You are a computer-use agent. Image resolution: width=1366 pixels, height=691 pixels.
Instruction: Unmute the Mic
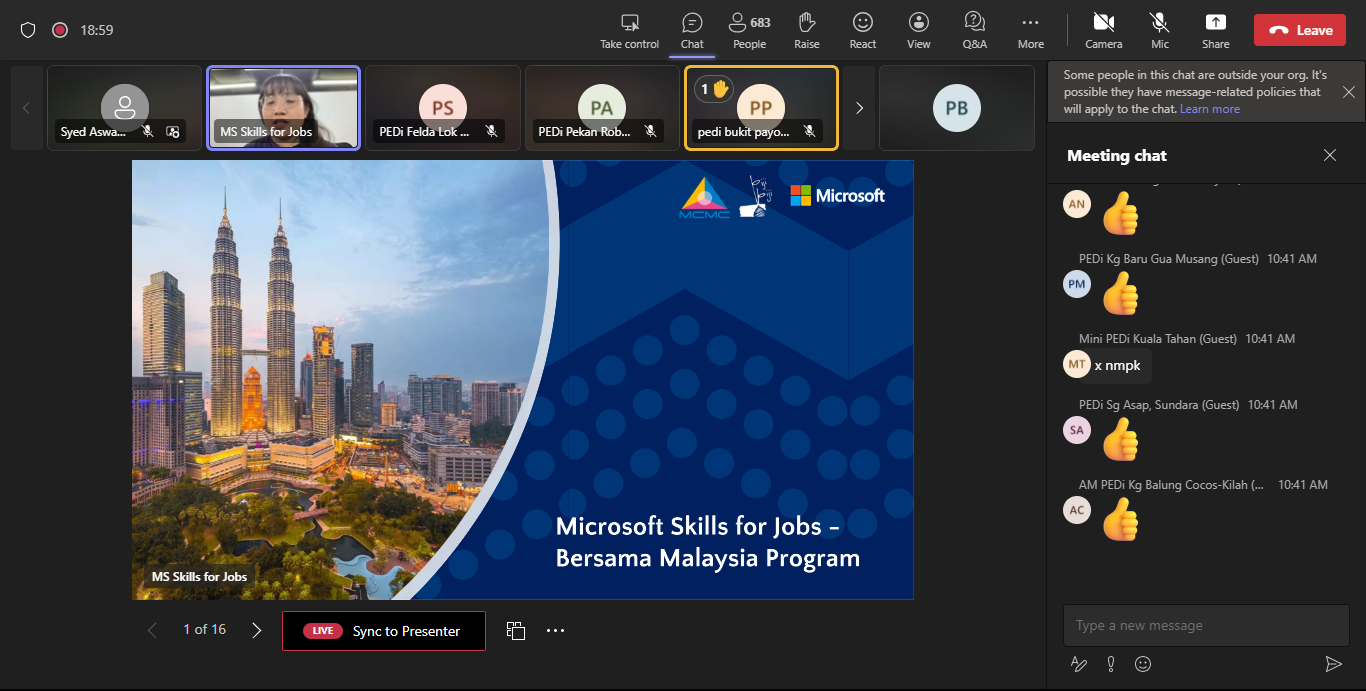1160,31
